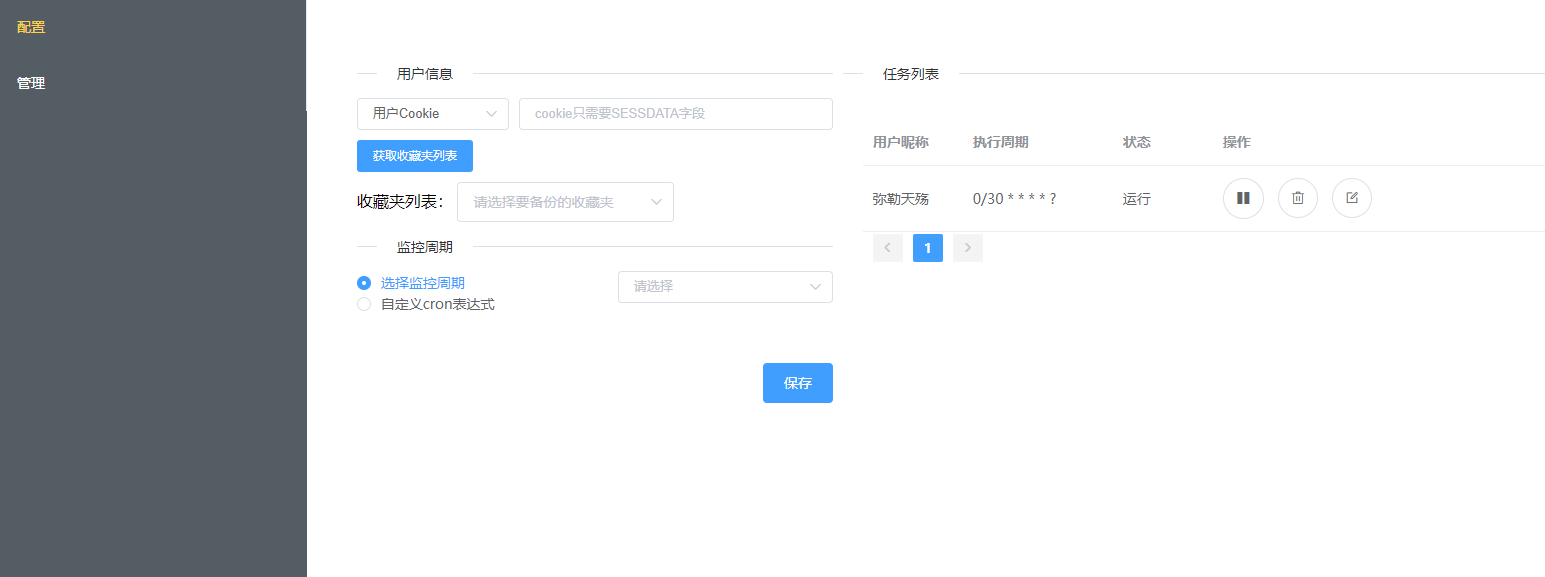Viewport: 1545px width, 577px height.
Task: Open the 请选择 monitoring period dropdown
Action: 724,287
